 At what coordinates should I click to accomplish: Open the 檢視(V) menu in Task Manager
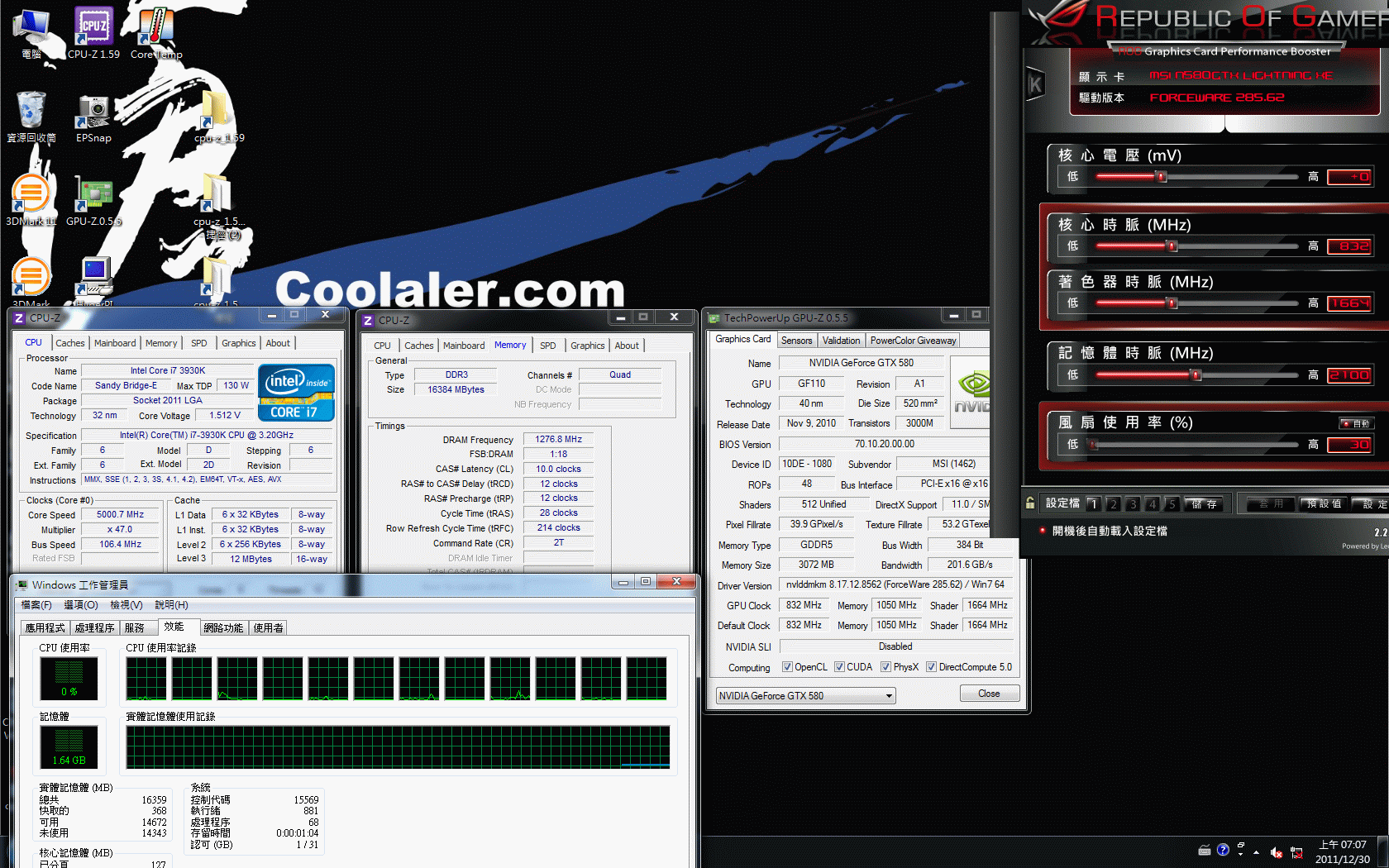pos(126,605)
